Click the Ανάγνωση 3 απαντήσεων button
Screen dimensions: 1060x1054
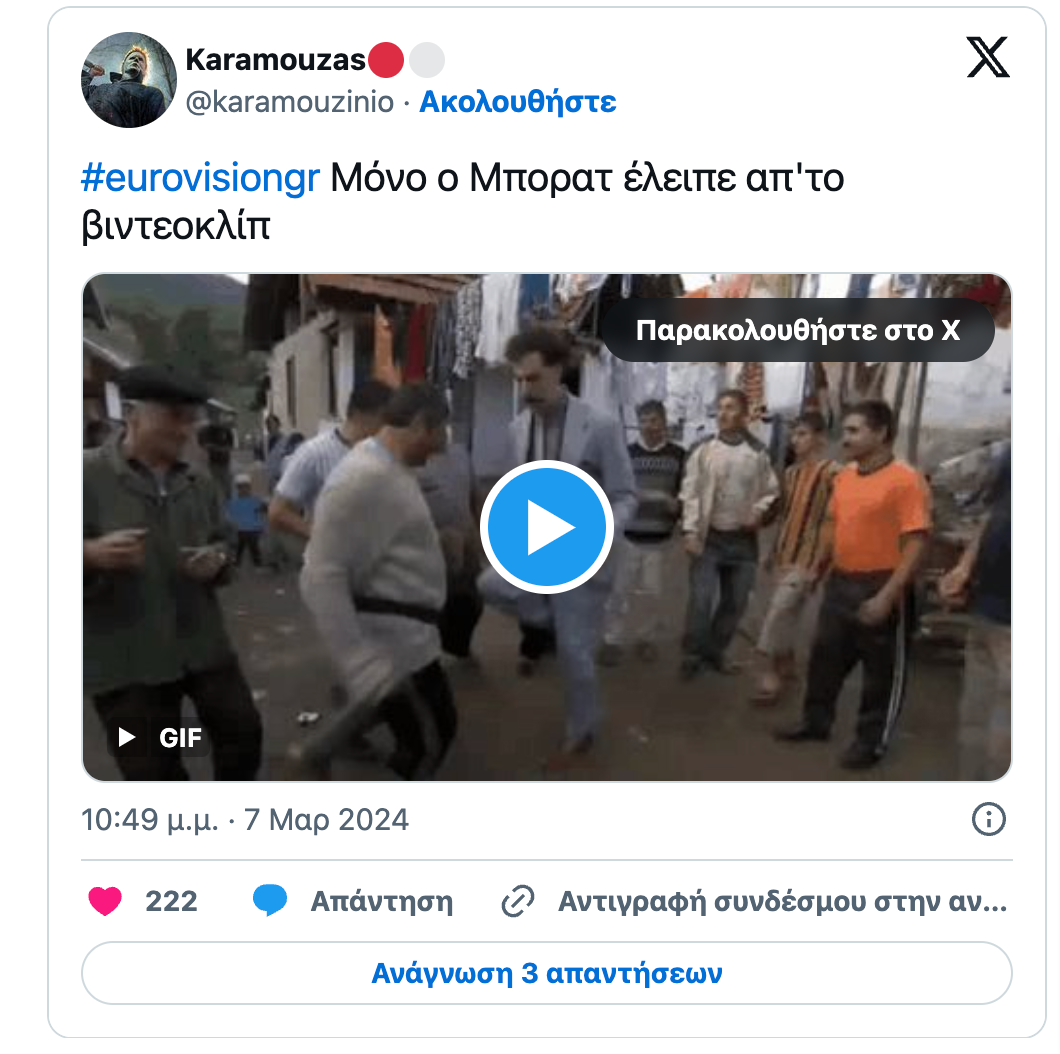coord(547,973)
